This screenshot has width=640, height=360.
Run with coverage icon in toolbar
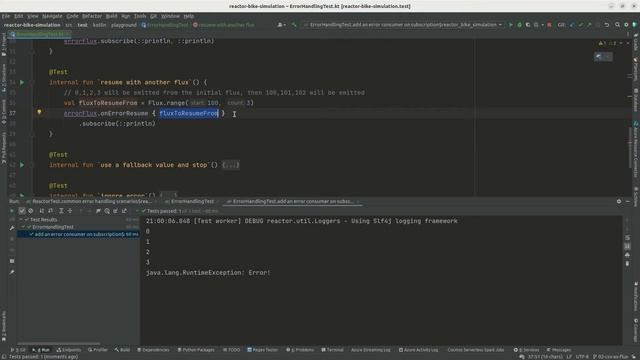tap(528, 25)
